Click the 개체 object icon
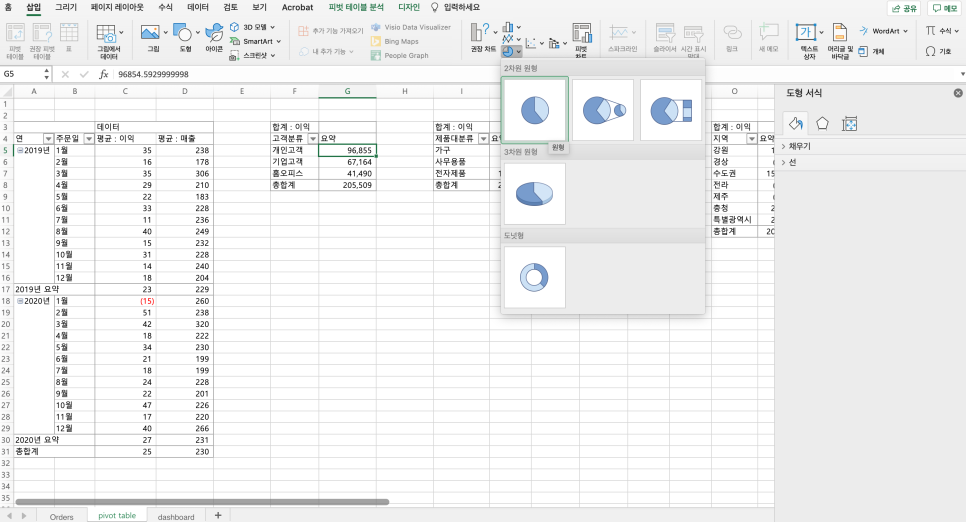Screen dimensions: 966x522 pyautogui.click(x=871, y=52)
